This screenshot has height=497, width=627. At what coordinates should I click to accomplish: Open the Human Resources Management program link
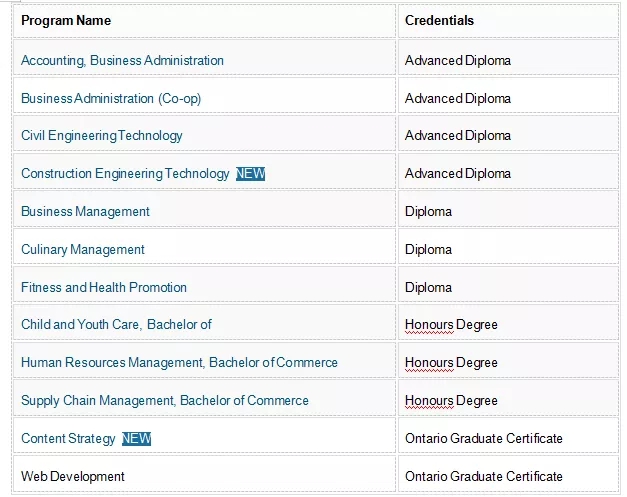(x=179, y=362)
